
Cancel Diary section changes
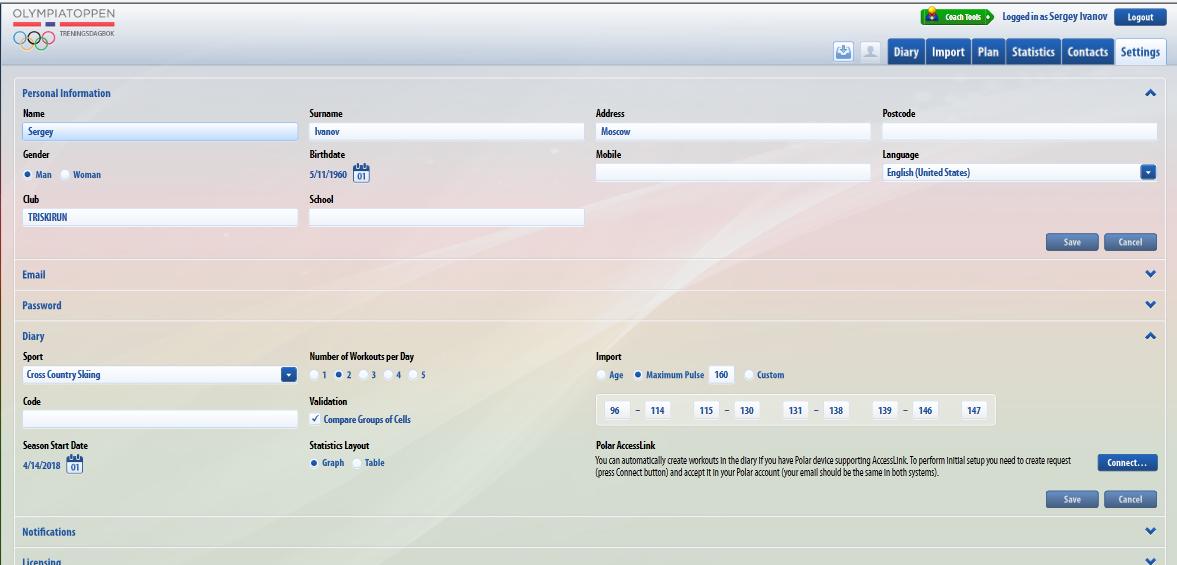pos(1130,500)
